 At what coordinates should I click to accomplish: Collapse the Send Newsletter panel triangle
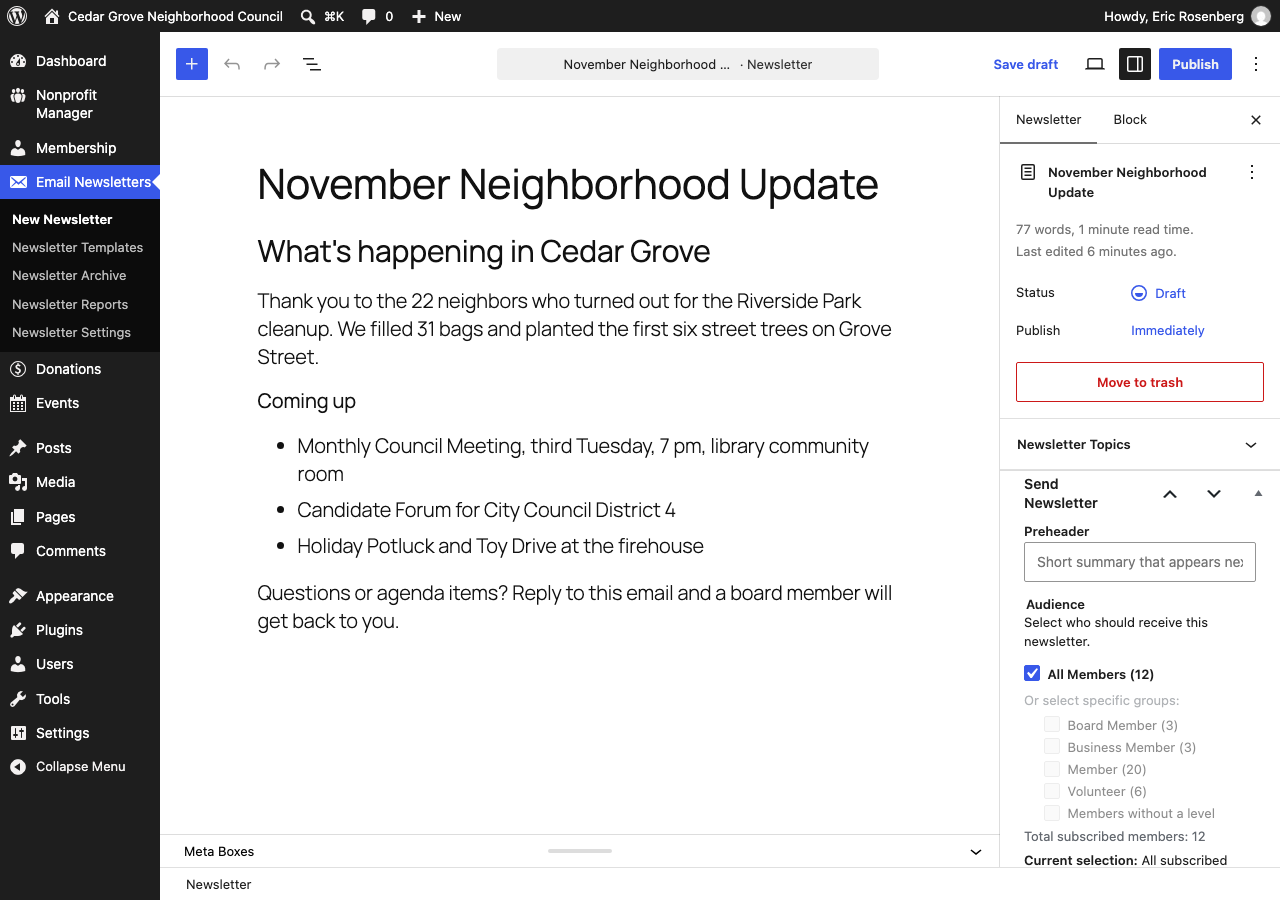pos(1258,493)
